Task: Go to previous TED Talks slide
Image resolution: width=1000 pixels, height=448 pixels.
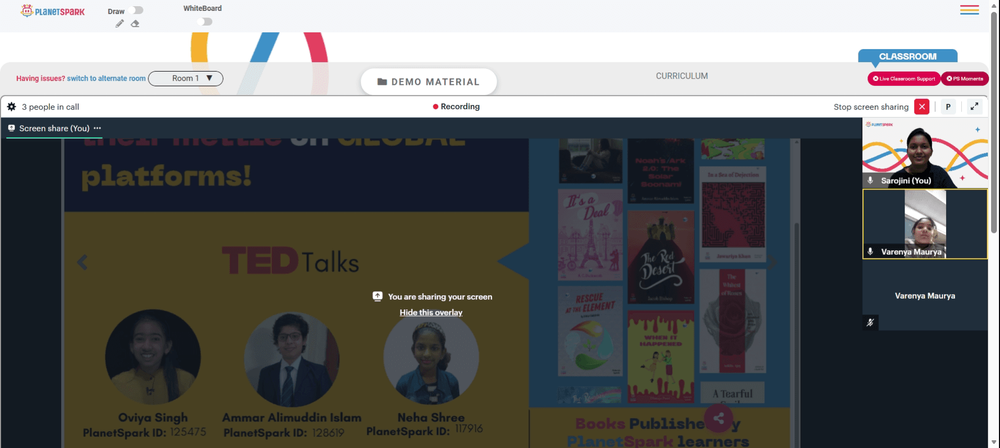Action: 82,262
